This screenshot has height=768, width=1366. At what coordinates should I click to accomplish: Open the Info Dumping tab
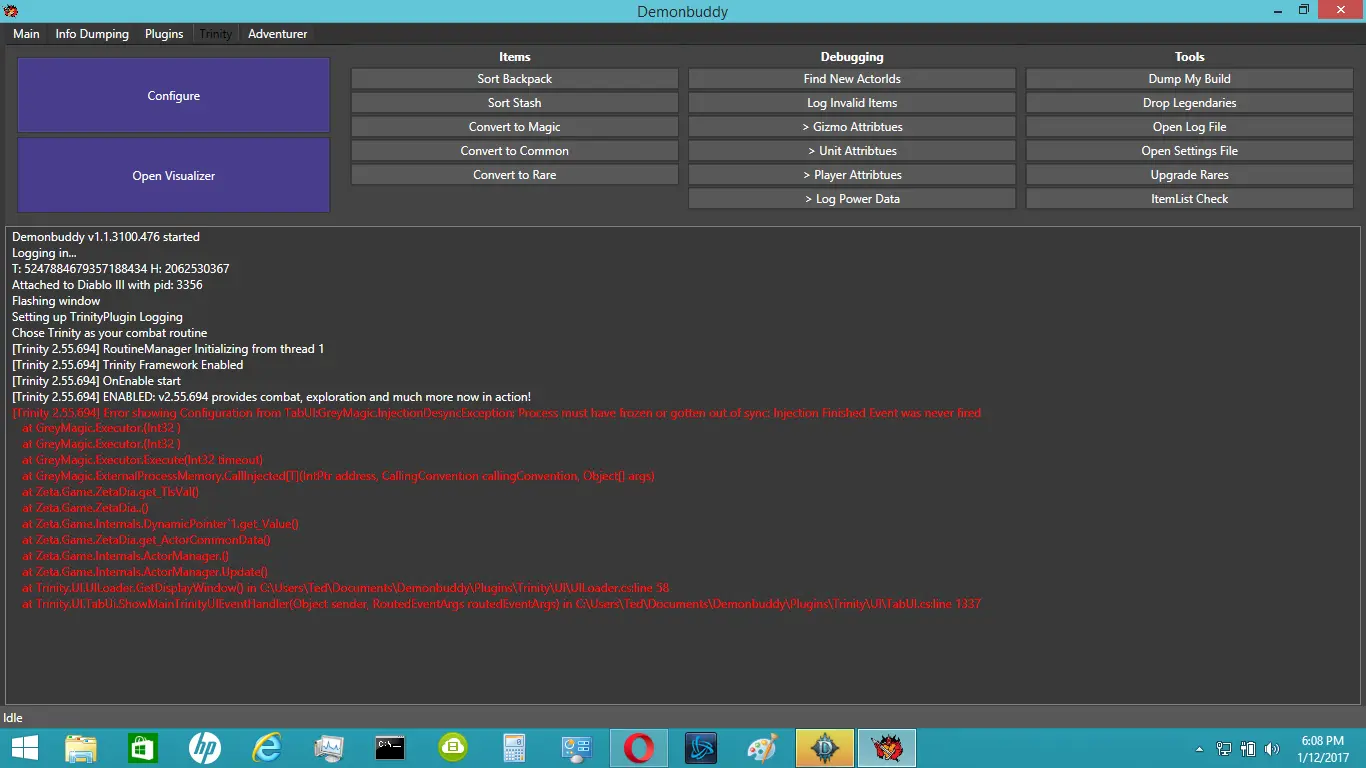[92, 34]
